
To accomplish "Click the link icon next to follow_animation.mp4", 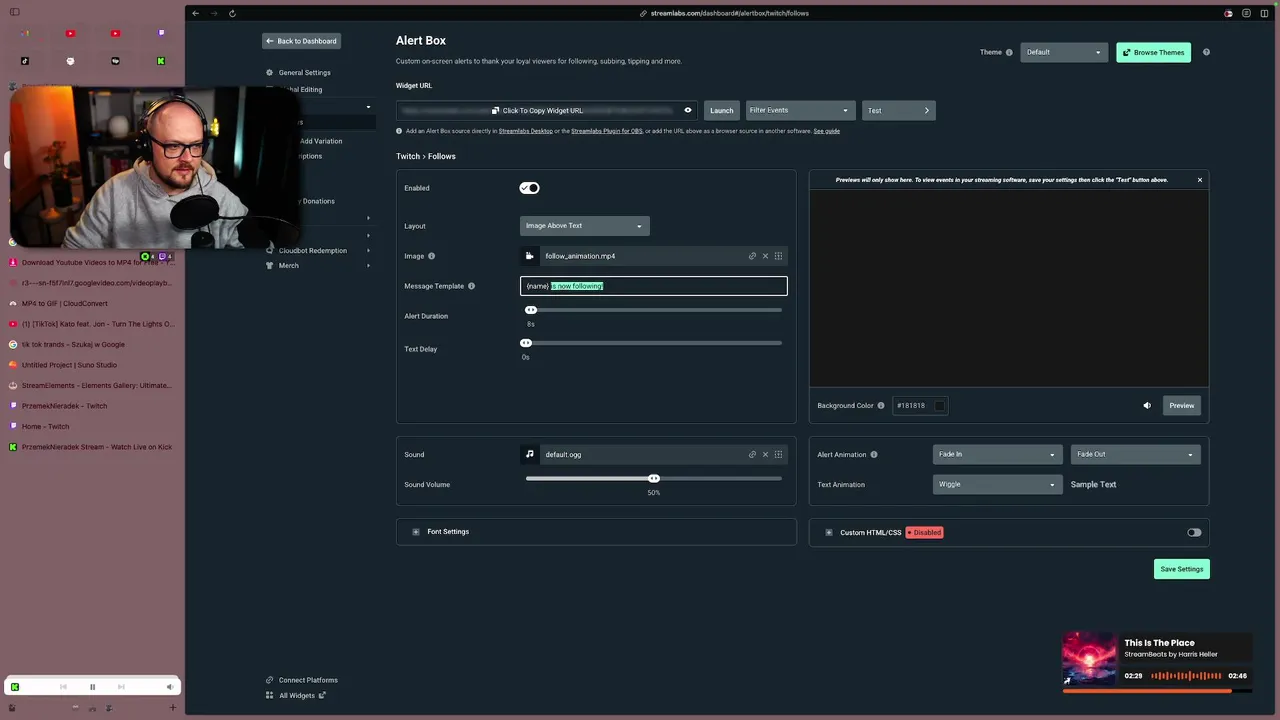I will coord(752,256).
